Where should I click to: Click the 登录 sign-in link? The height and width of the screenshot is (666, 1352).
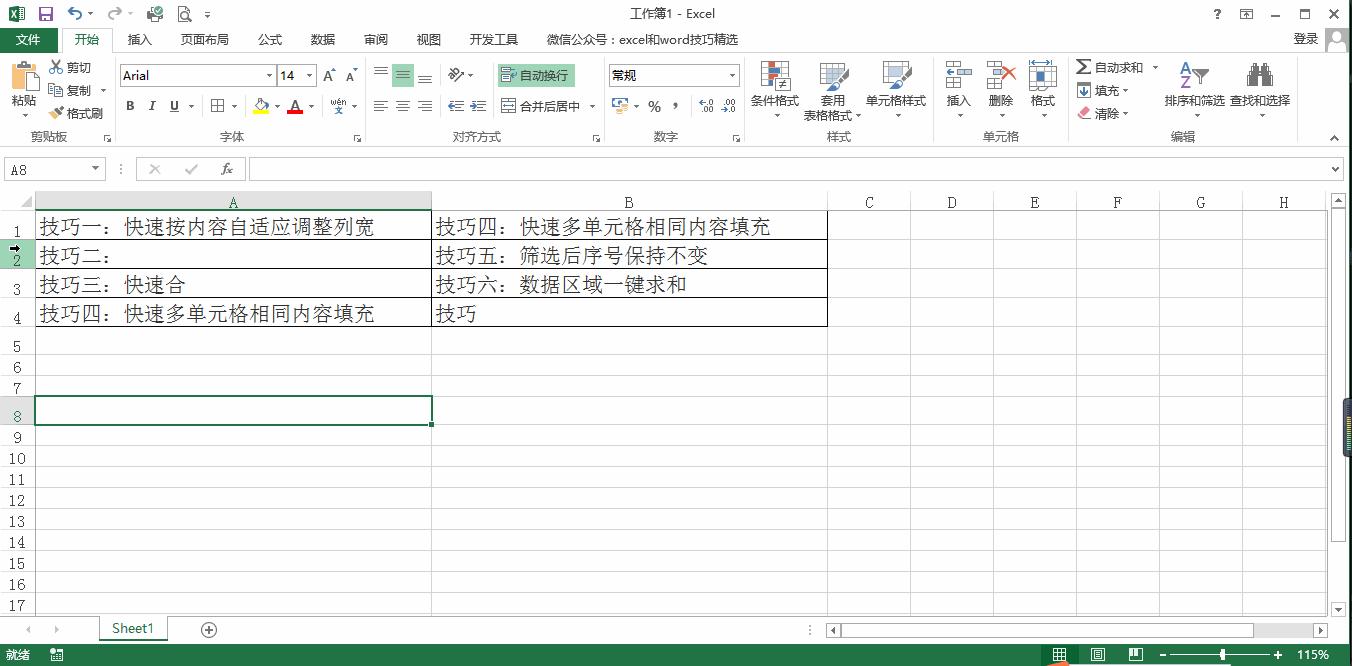pos(1306,39)
